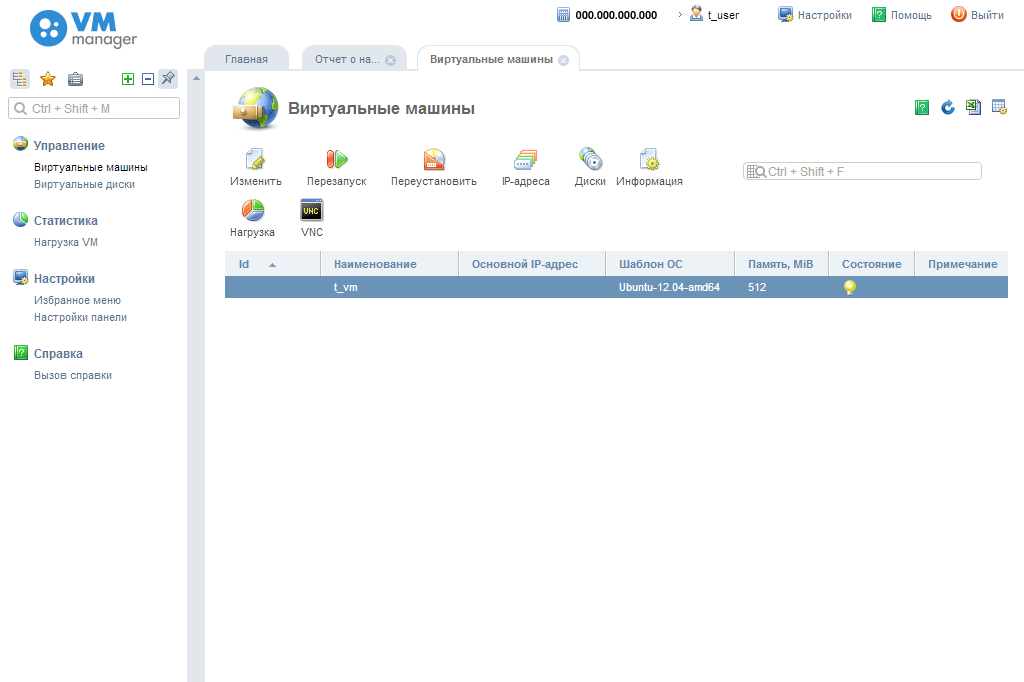Screen dimensions: 1024x682
Task: Open Помощь in the top bar
Action: coord(901,14)
